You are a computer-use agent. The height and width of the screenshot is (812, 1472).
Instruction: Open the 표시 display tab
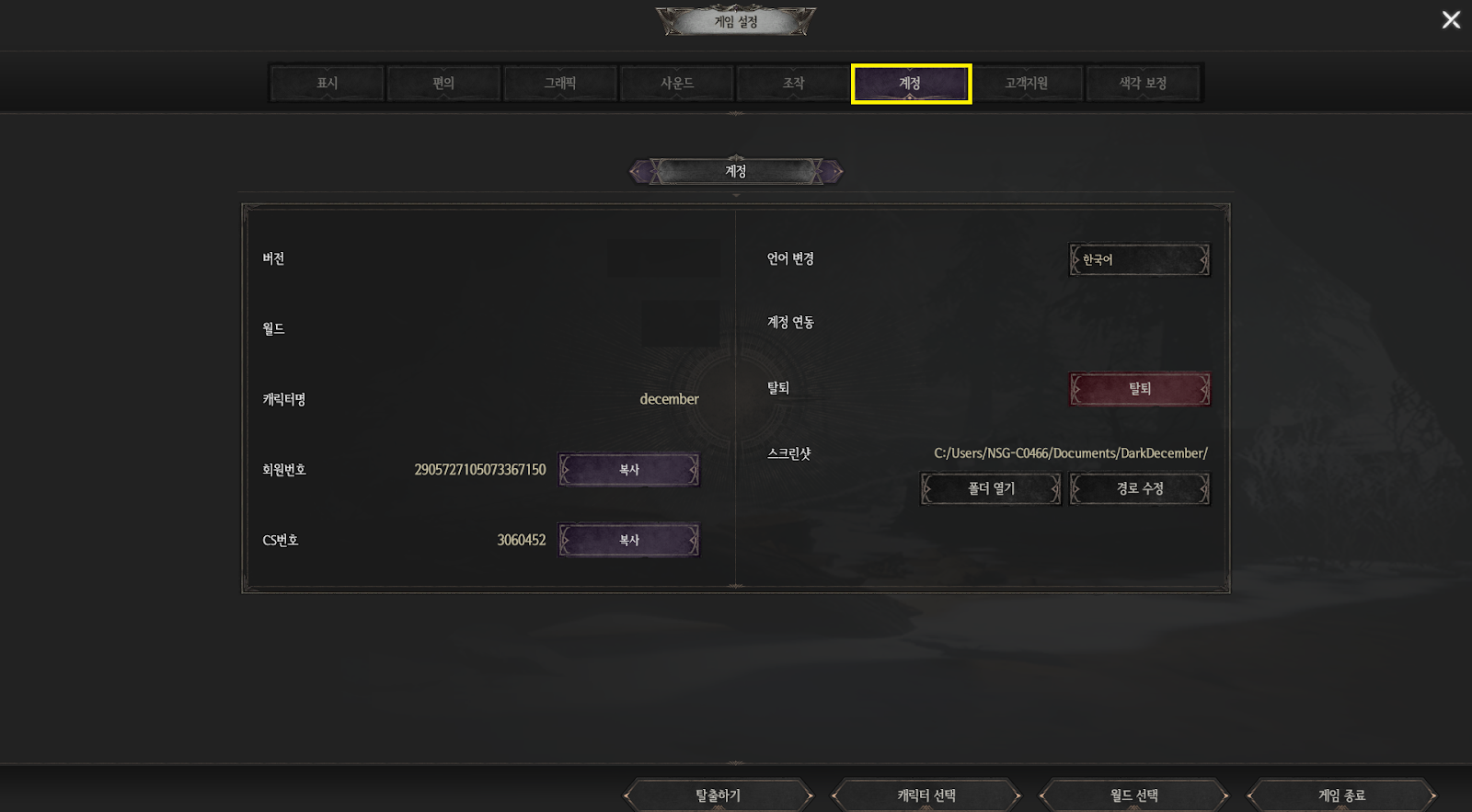(x=327, y=83)
